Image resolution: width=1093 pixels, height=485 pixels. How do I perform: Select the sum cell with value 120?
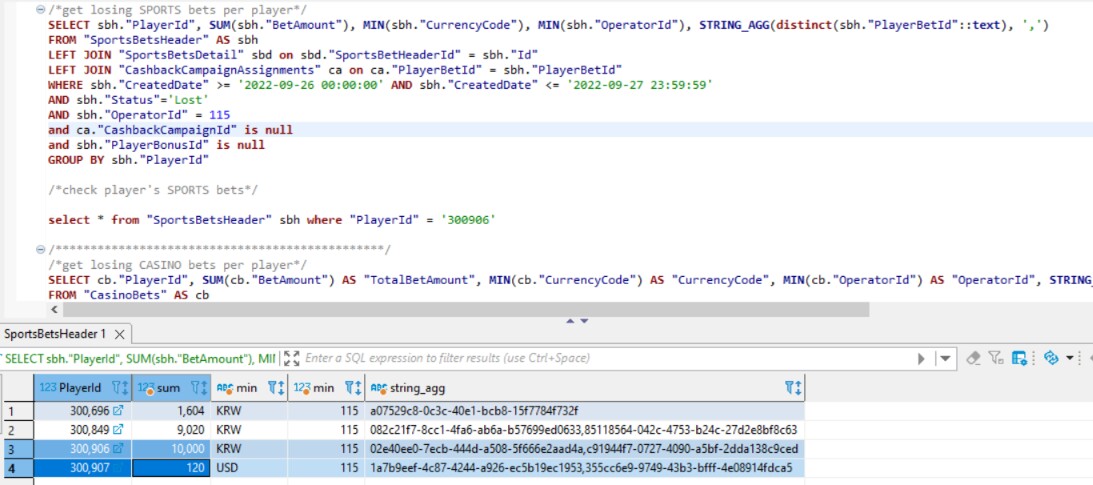click(171, 467)
